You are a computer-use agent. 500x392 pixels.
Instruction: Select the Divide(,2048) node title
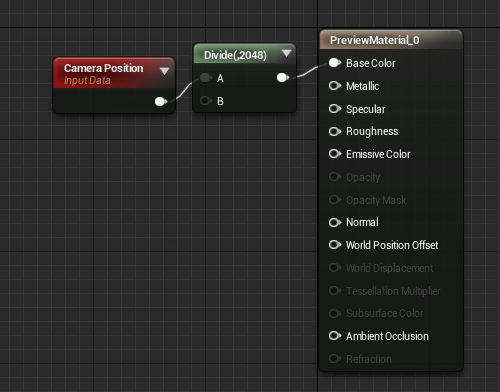pyautogui.click(x=235, y=55)
